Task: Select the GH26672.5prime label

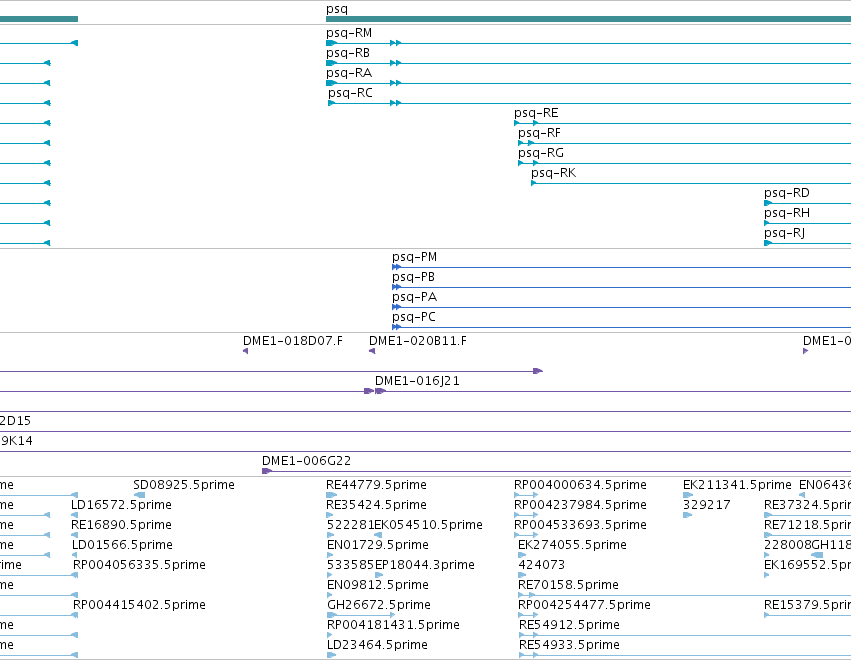Action: tap(379, 605)
